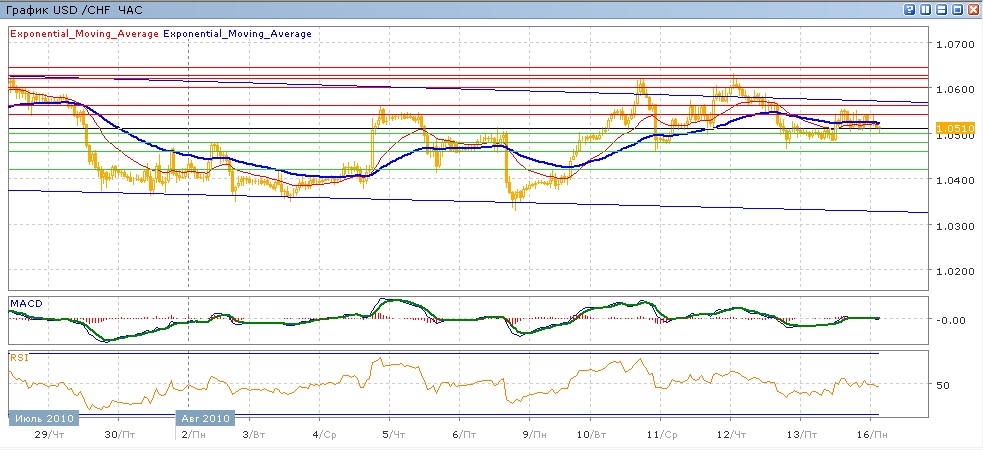The height and width of the screenshot is (450, 983).
Task: Click the horizontal split window icon
Action: 941,9
